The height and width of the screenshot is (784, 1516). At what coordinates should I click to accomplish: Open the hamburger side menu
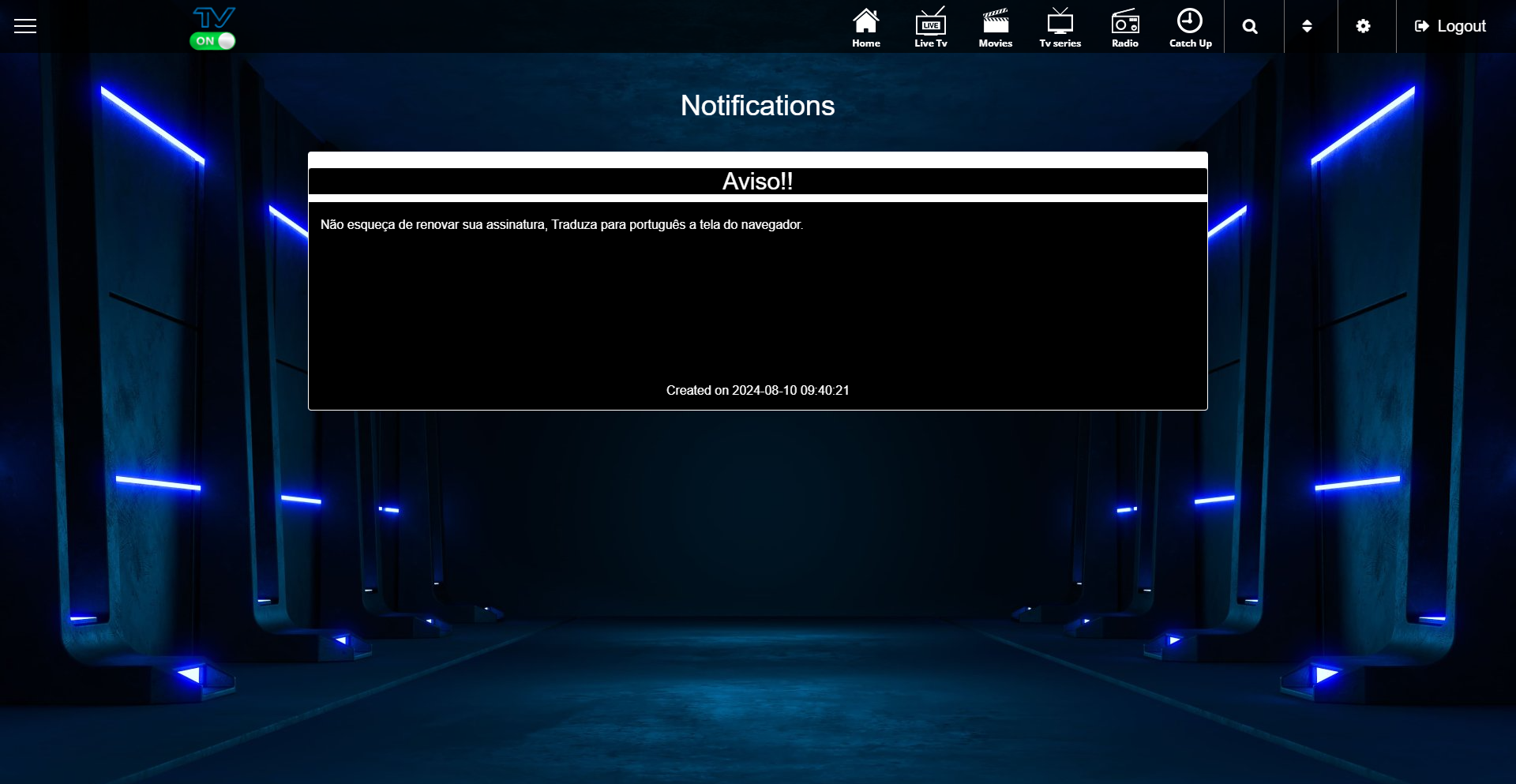(25, 26)
